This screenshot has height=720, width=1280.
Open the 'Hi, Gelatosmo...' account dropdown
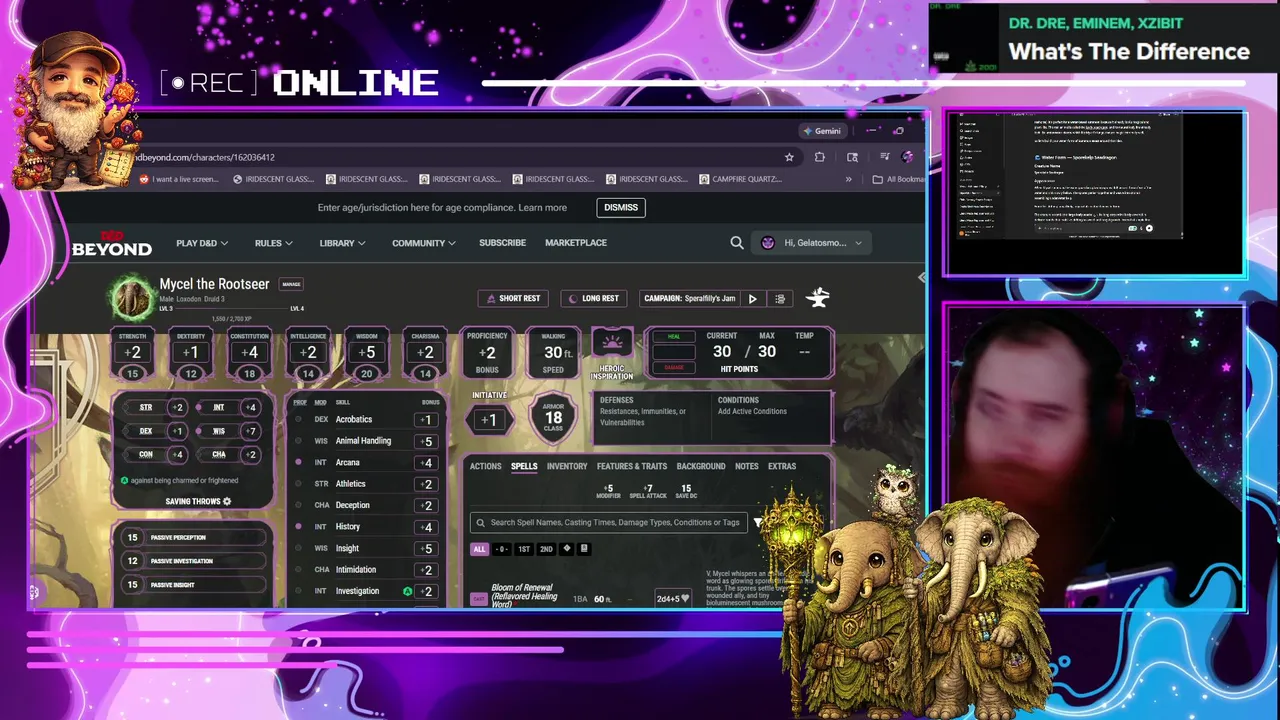click(x=813, y=243)
